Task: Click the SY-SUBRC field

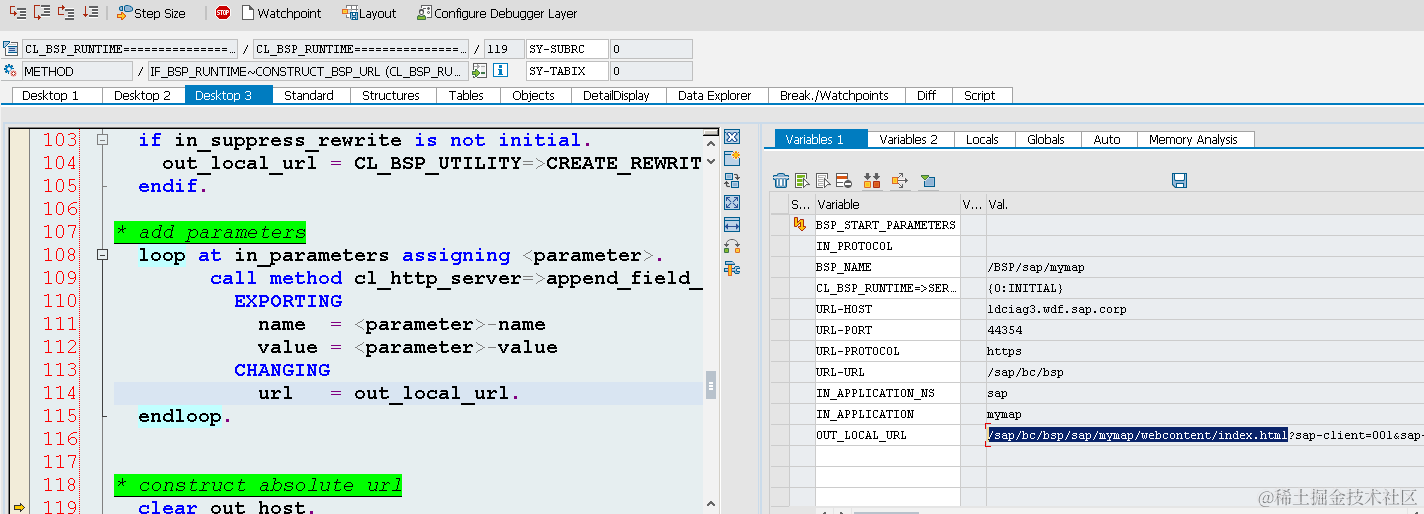Action: tap(567, 49)
